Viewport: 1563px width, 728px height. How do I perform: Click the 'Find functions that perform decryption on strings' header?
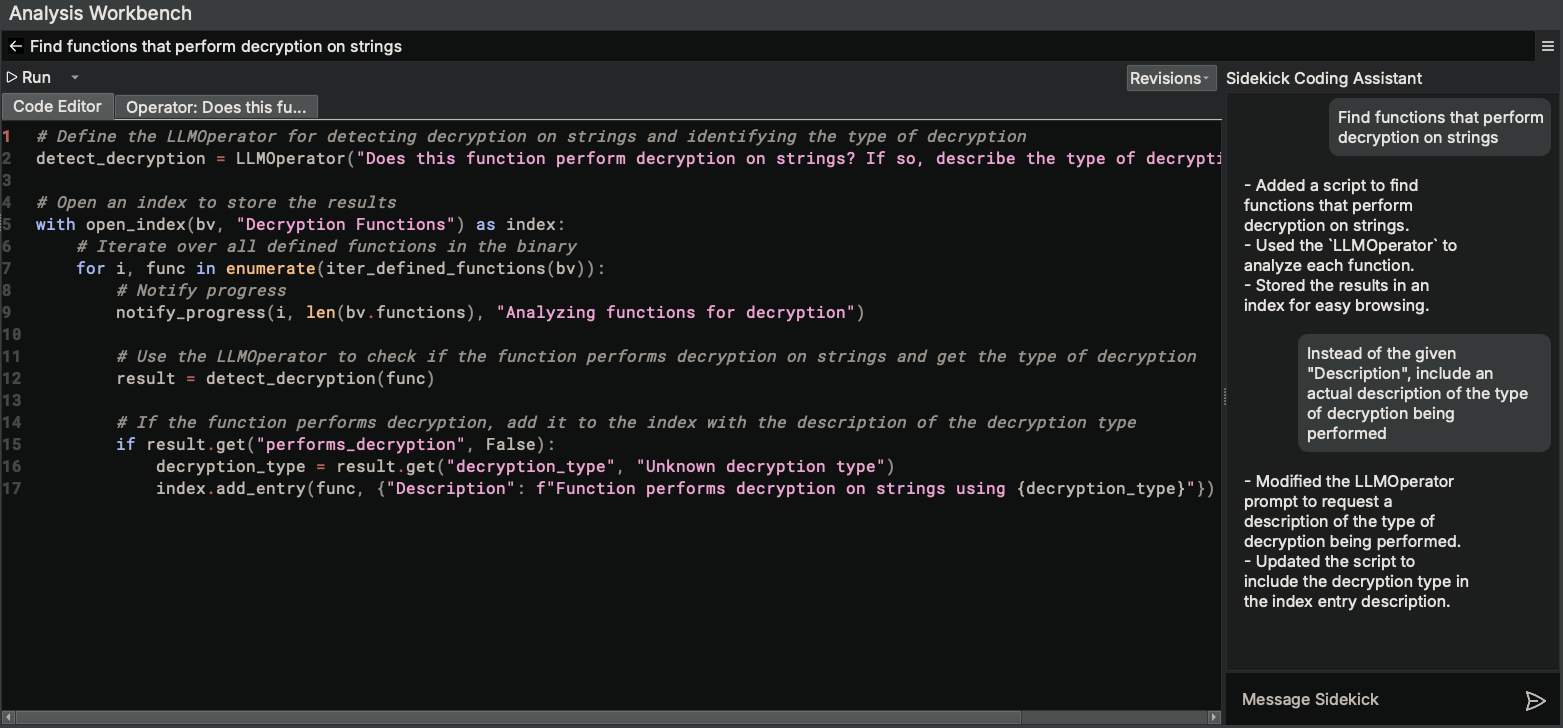216,46
